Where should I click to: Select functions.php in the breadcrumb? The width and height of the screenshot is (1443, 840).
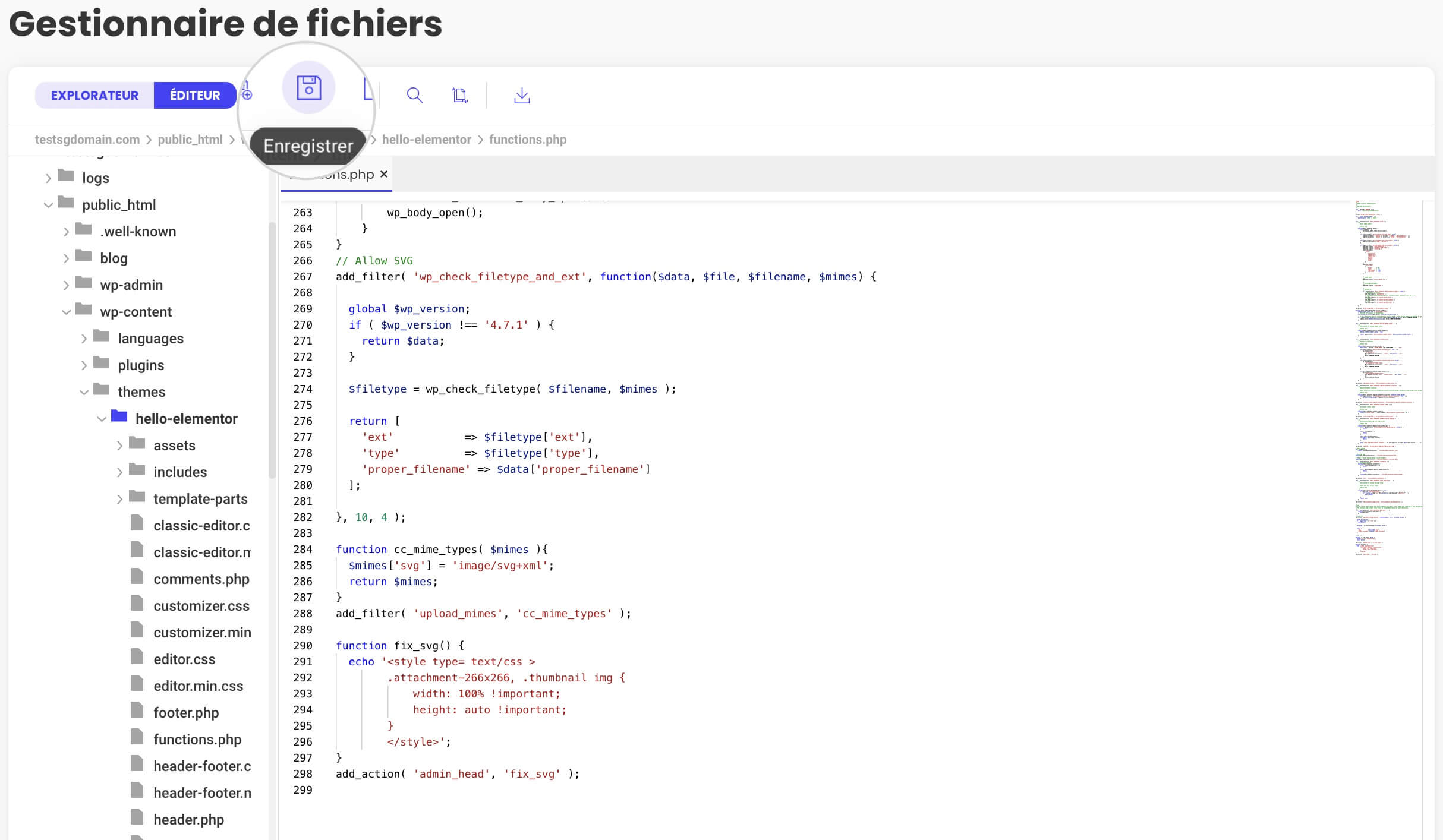pos(528,140)
